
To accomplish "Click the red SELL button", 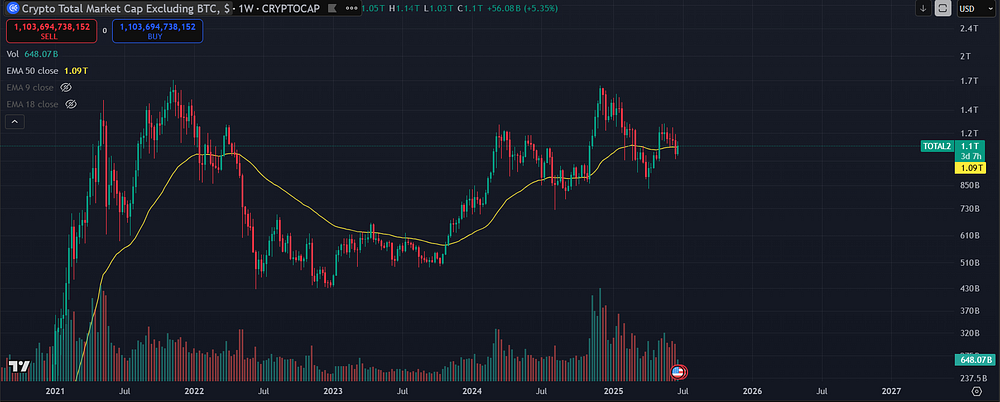I will point(52,31).
